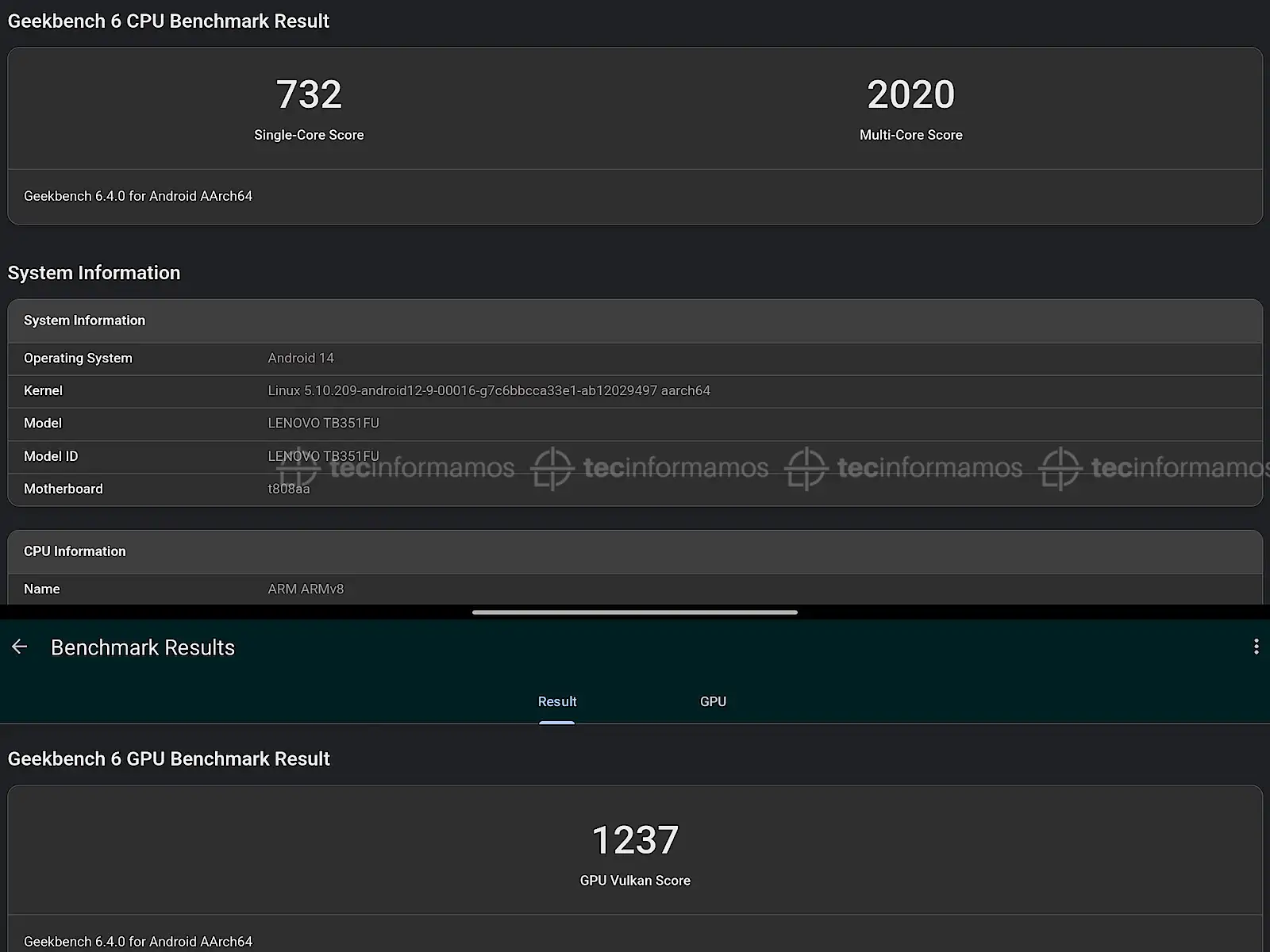Click Geekbench 6.4.0 version text under CPU scores
Screen dimensions: 1270x952
138,196
